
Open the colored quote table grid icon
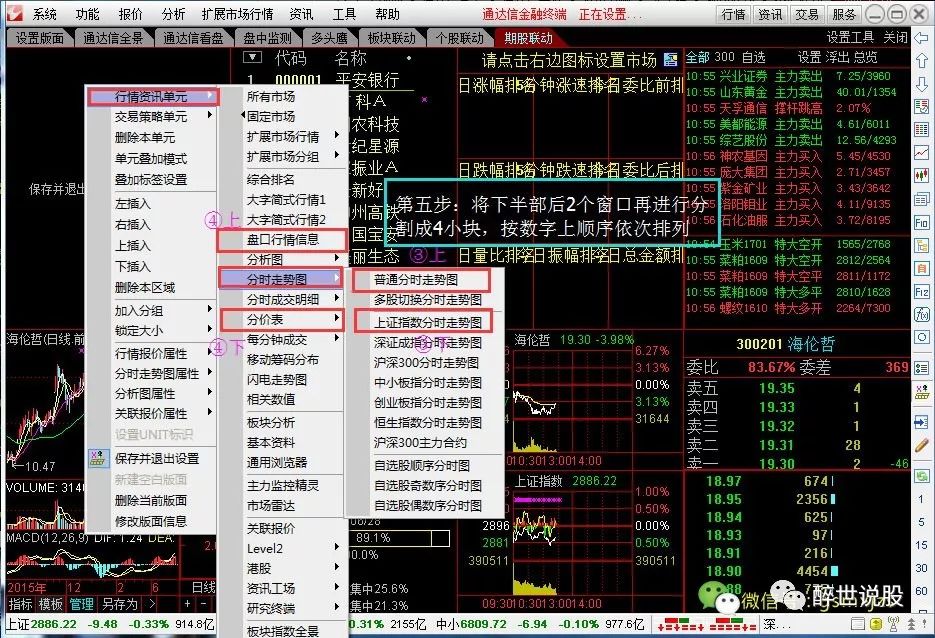pos(921,129)
